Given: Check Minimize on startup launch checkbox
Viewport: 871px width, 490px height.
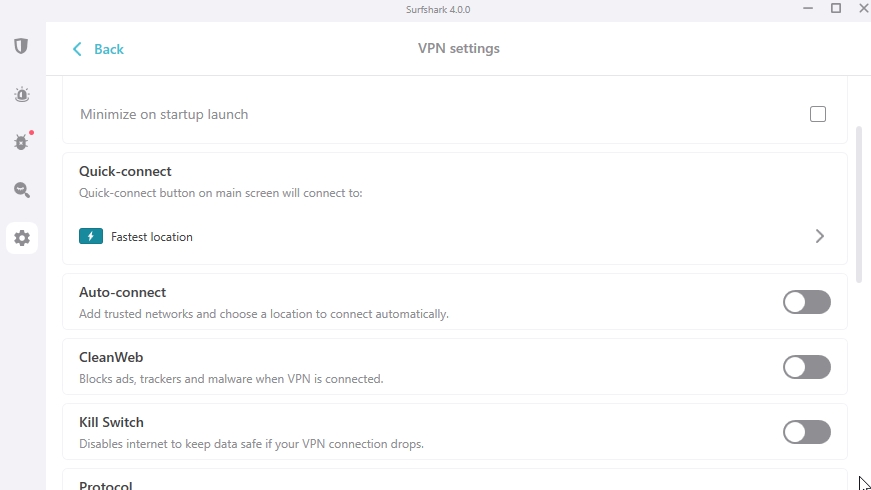Looking at the screenshot, I should (818, 114).
